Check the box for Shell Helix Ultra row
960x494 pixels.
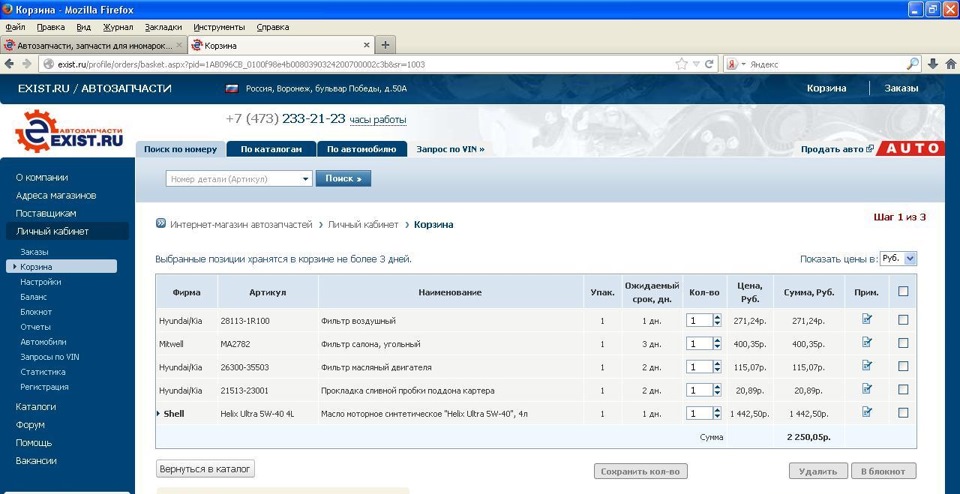(903, 413)
